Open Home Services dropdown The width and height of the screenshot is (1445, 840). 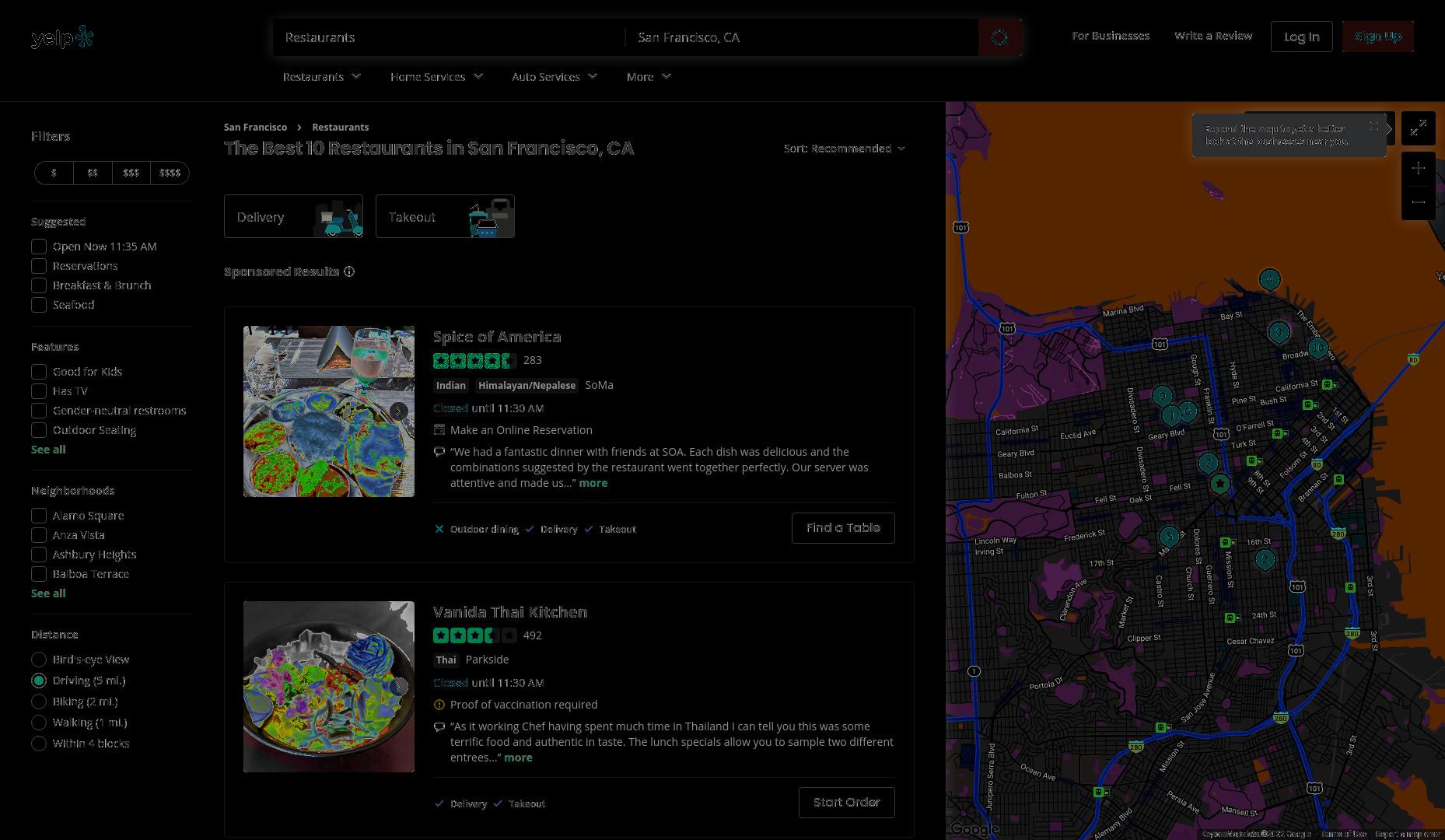point(437,76)
